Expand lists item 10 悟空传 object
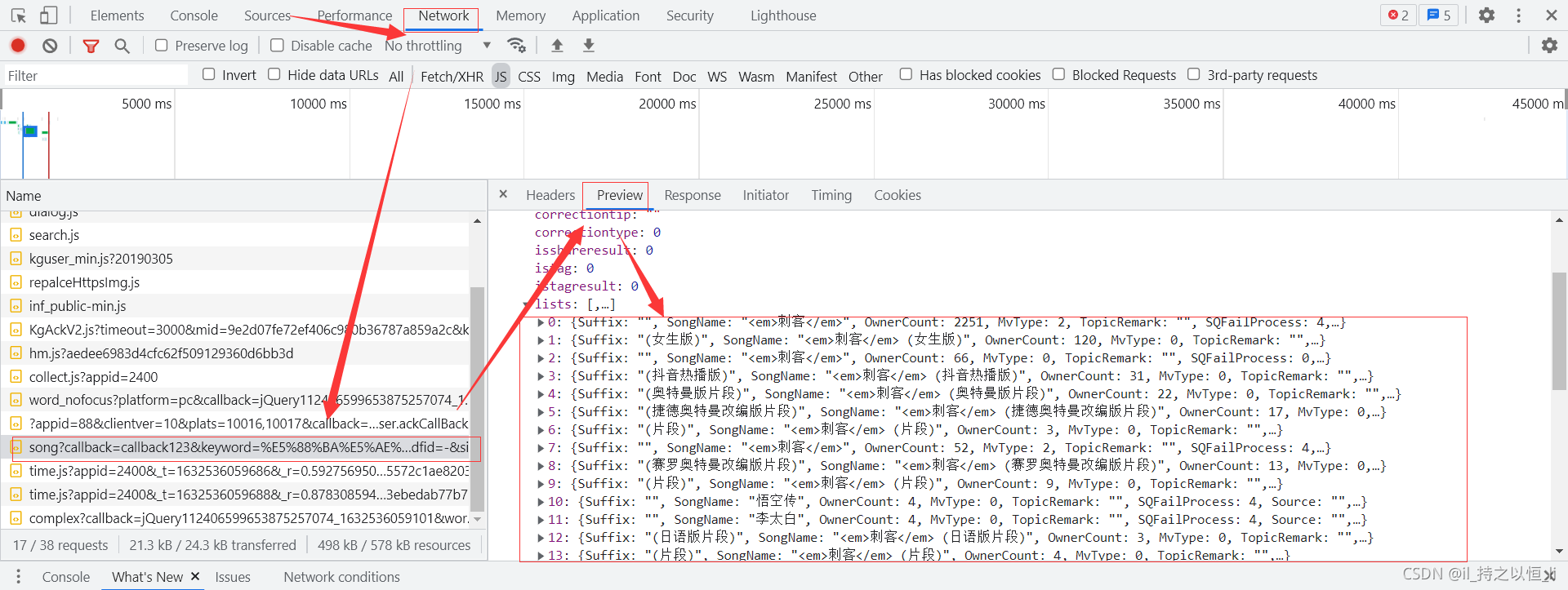This screenshot has width=1568, height=590. [541, 502]
